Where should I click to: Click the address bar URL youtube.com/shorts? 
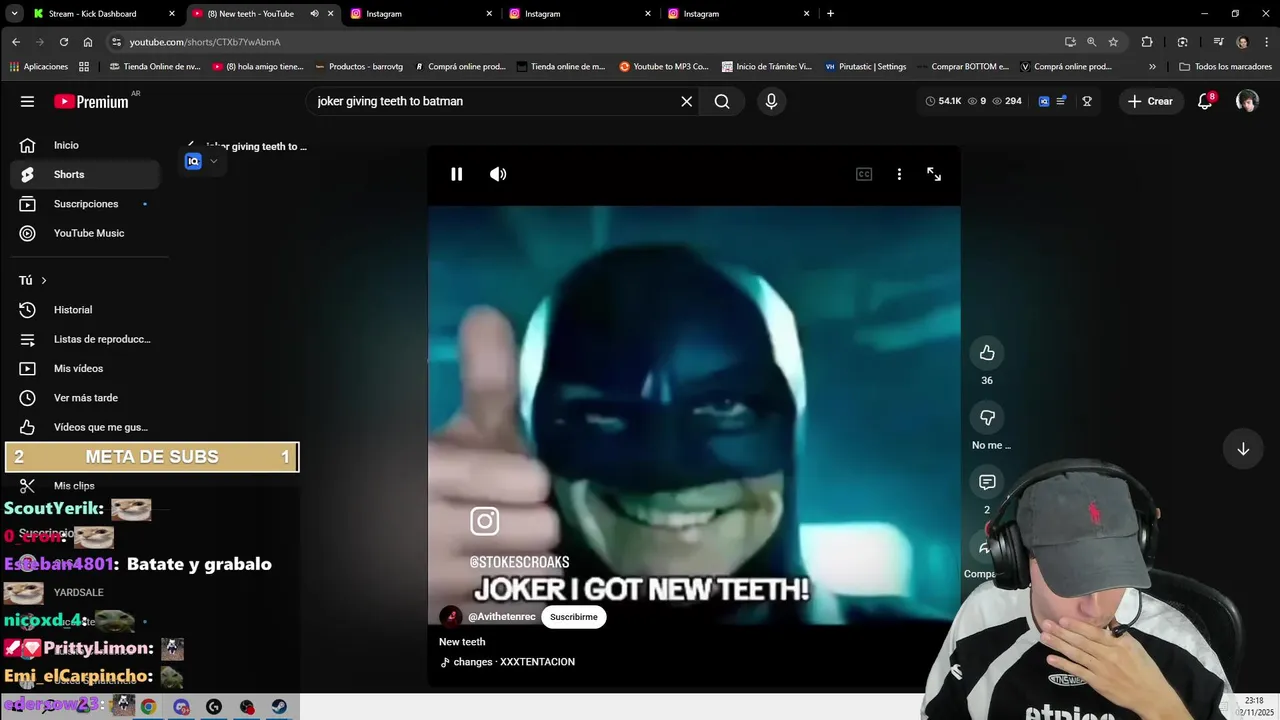coord(205,42)
